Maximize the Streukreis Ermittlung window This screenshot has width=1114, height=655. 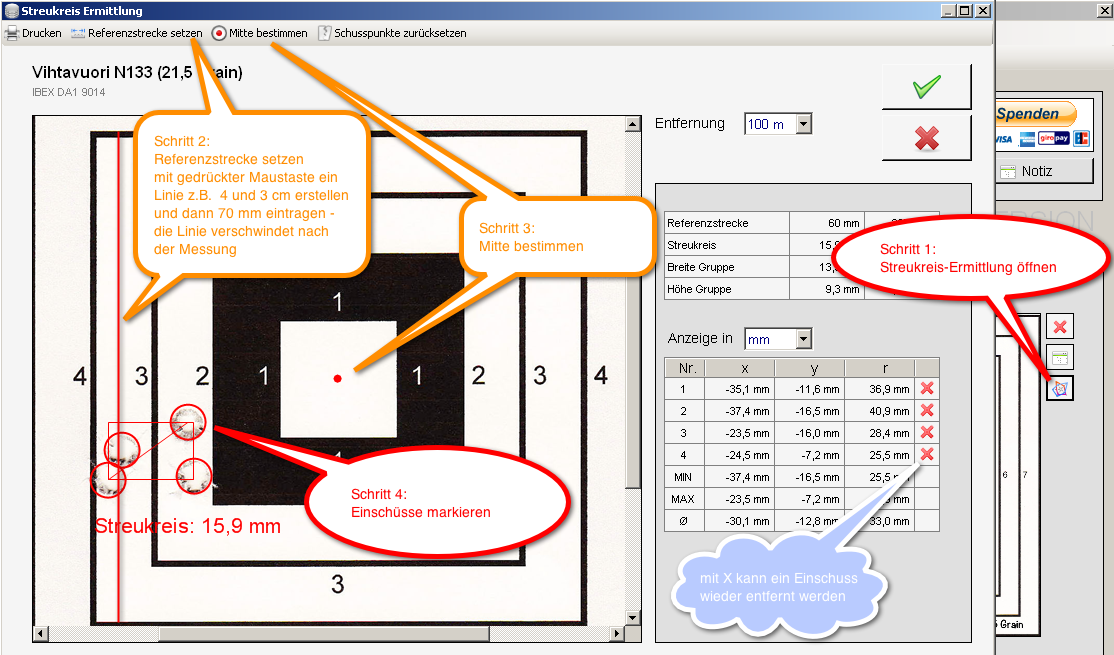tap(965, 11)
